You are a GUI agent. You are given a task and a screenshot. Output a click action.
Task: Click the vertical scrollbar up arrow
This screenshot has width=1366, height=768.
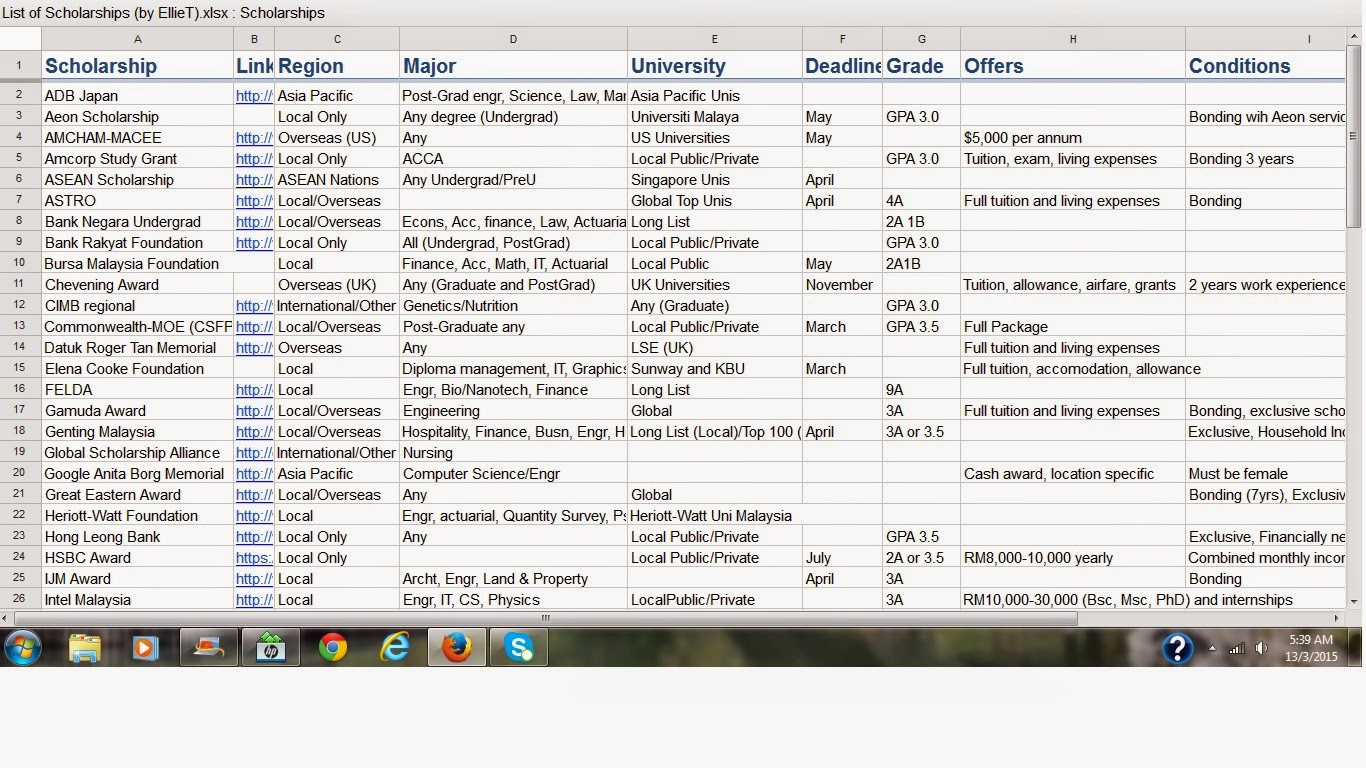coord(1355,35)
